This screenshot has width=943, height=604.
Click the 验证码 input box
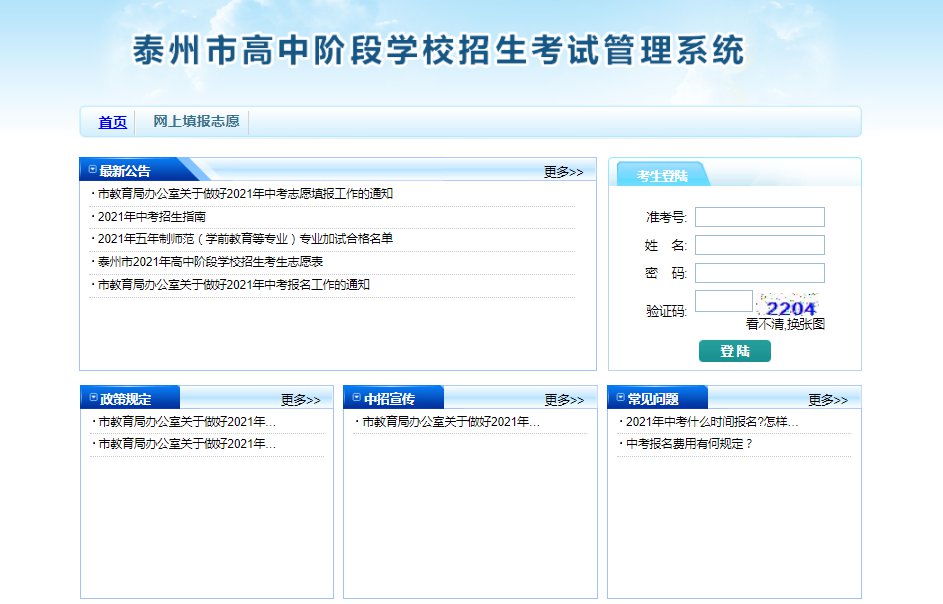723,301
